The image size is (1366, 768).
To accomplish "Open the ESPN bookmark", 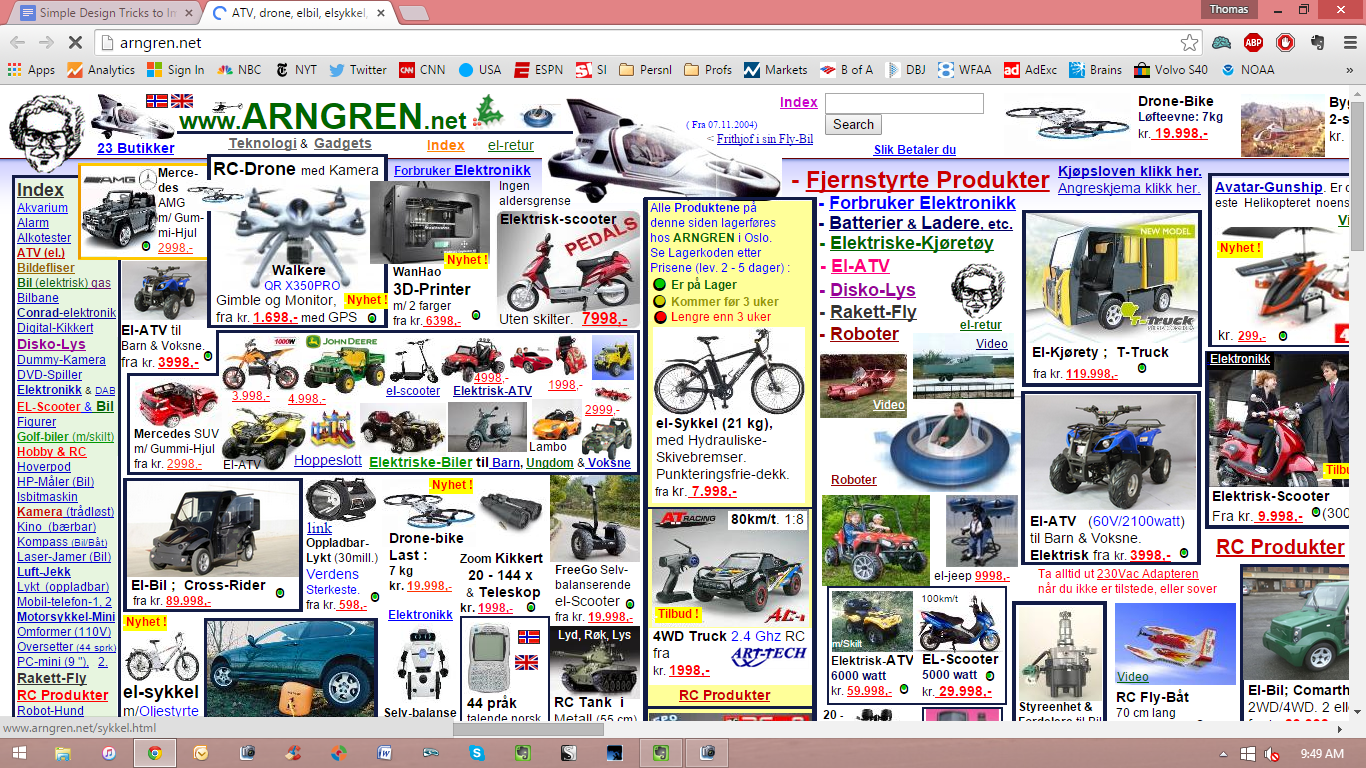I will [538, 70].
